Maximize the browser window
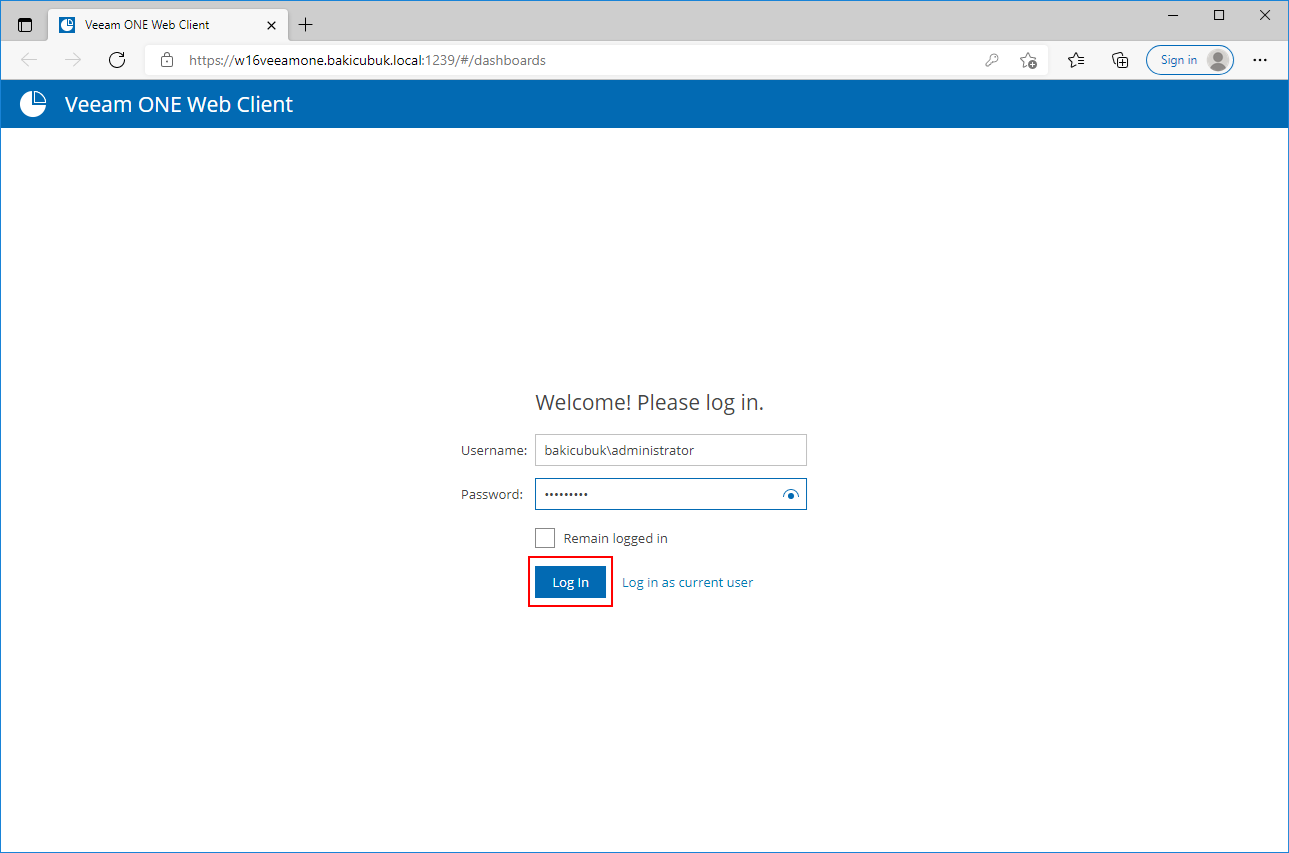Viewport: 1289px width, 853px height. (x=1219, y=15)
